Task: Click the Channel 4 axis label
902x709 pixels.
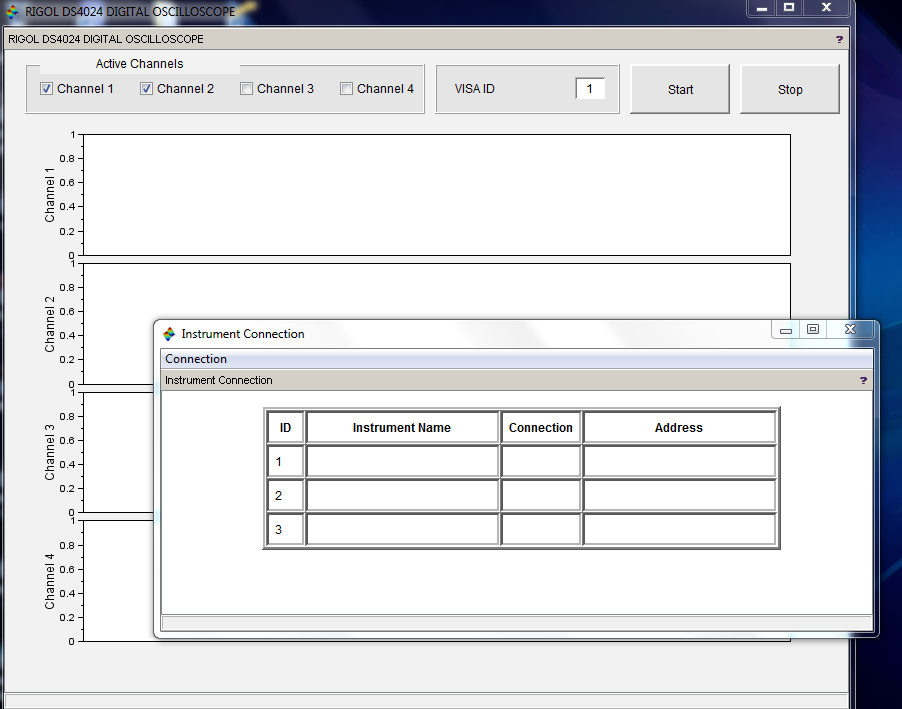Action: (49, 581)
